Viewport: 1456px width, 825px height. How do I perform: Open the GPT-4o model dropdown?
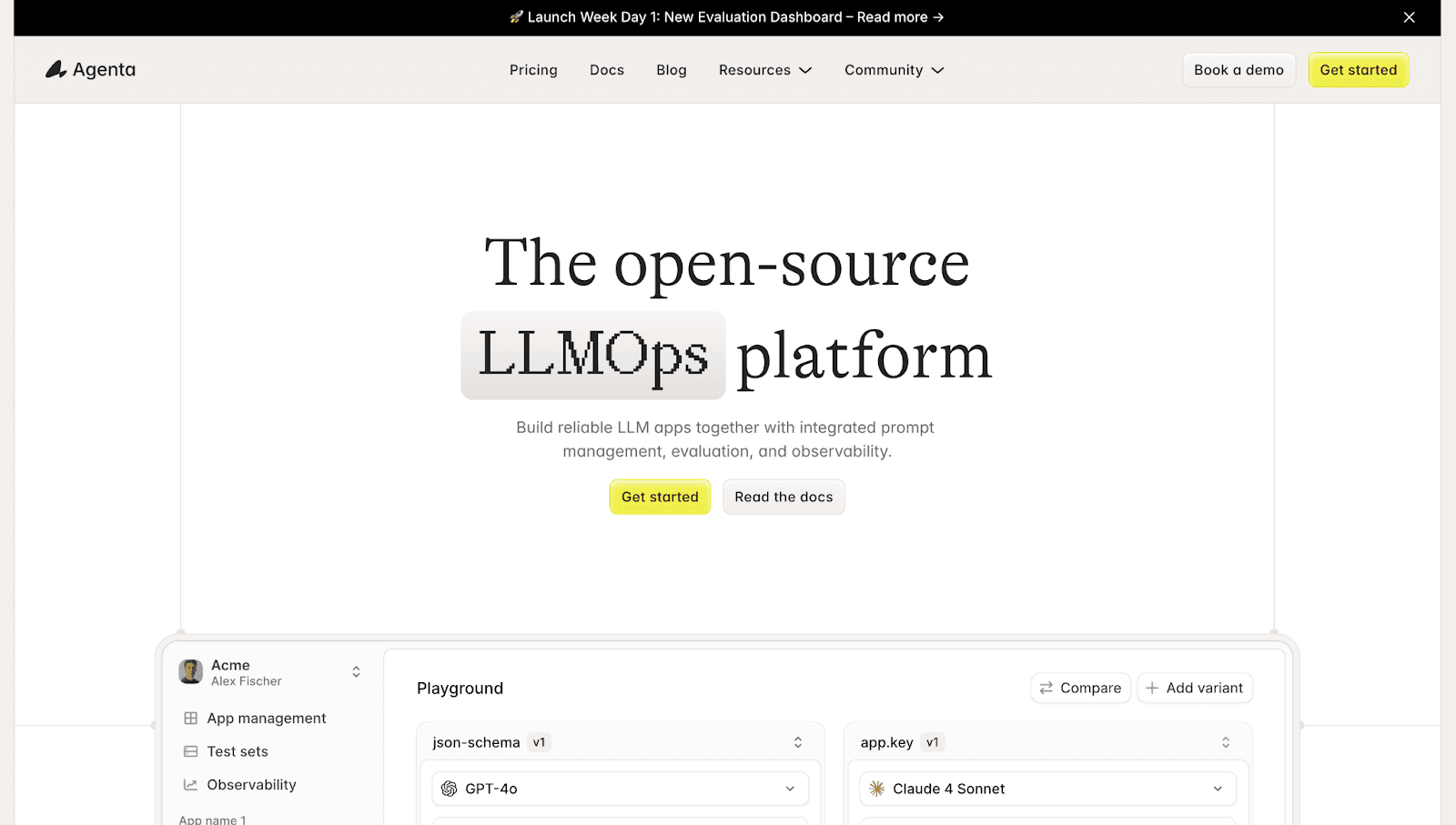pos(621,789)
